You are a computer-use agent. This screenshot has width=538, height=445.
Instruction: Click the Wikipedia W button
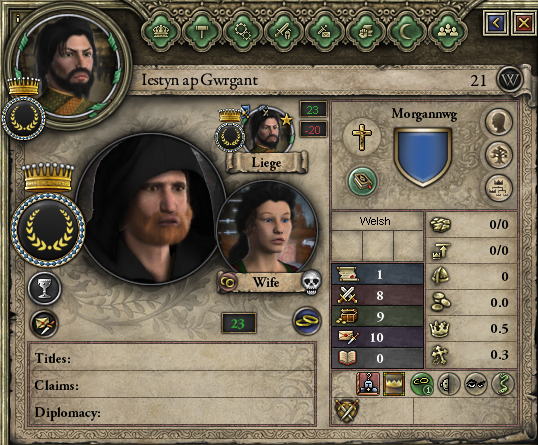click(510, 80)
